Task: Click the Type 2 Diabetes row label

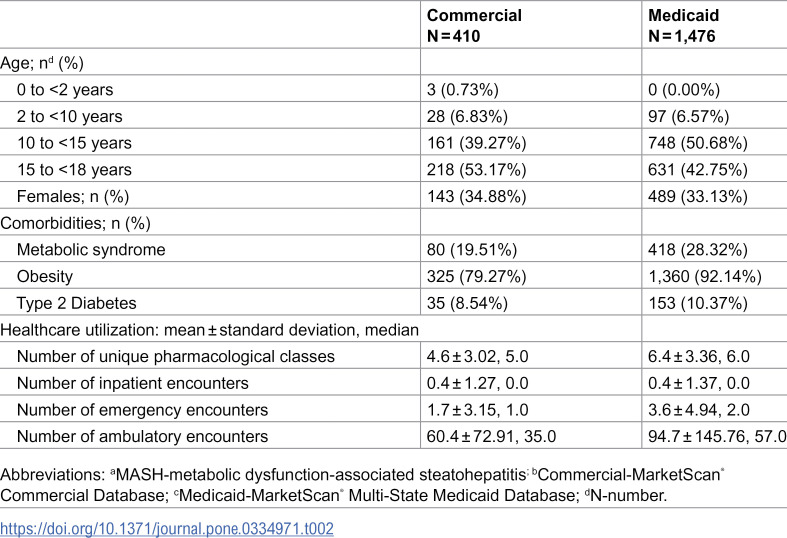Action: pos(76,303)
